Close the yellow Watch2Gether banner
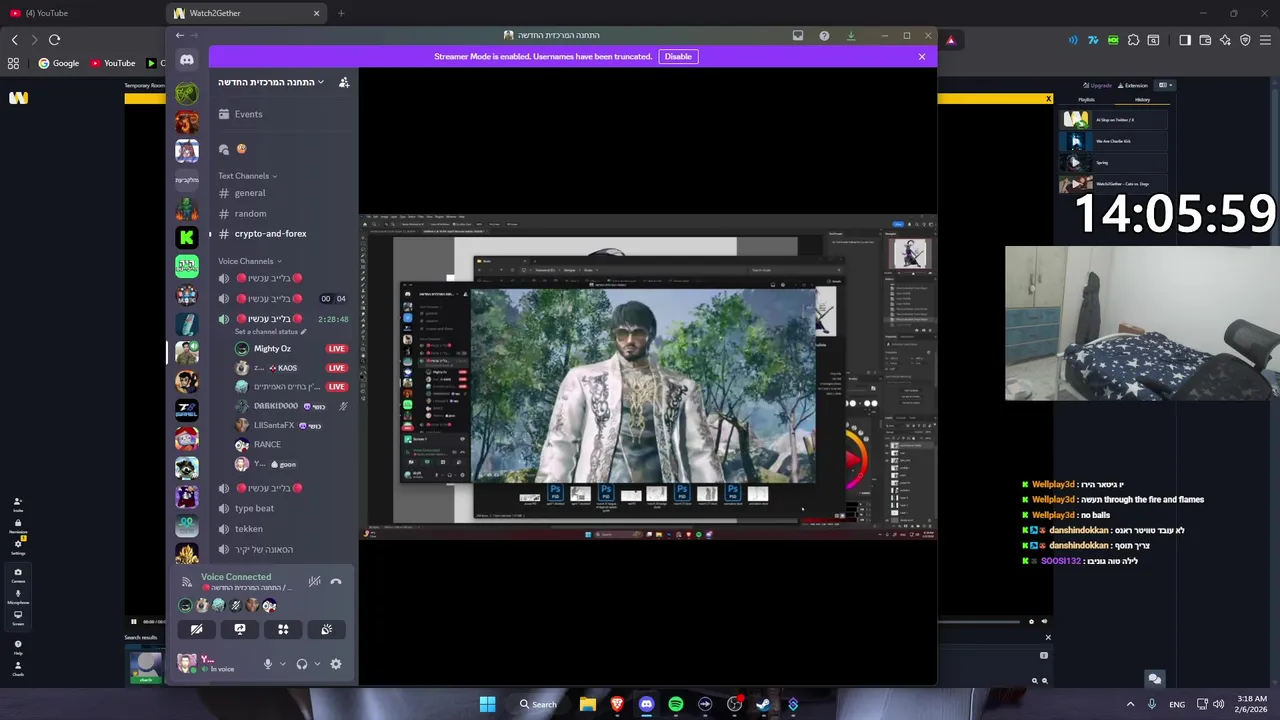1280x720 pixels. coord(1048,99)
